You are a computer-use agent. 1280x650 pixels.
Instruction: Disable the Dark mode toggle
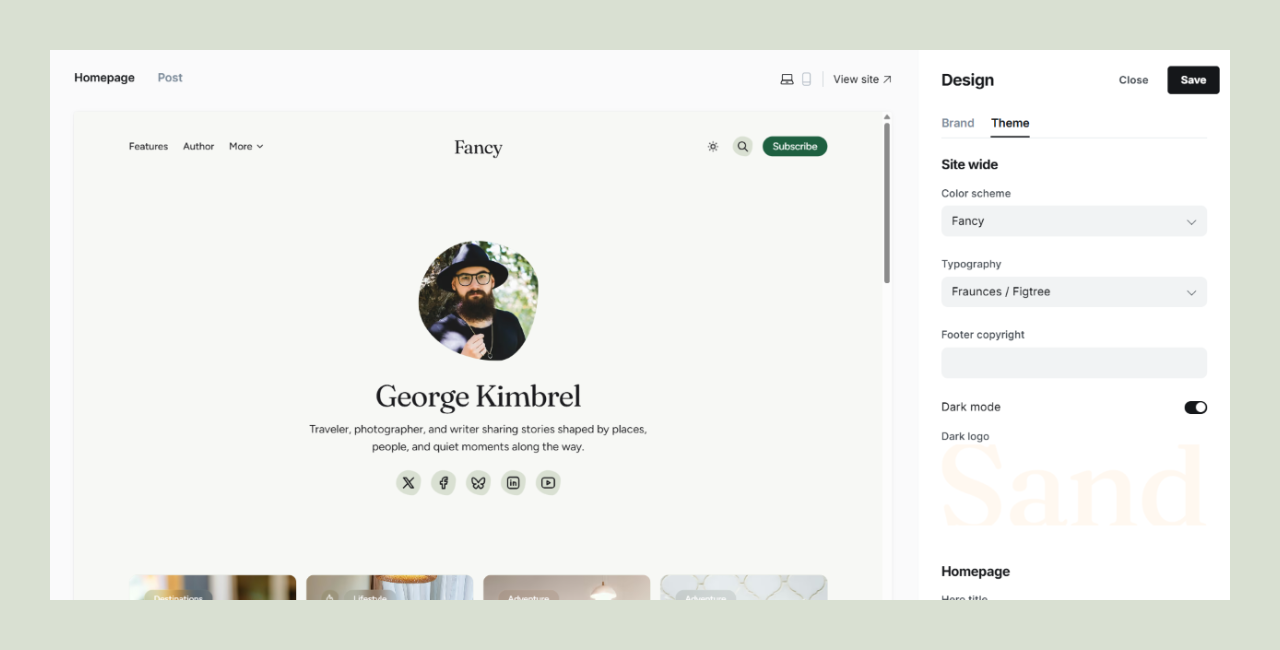(1195, 407)
